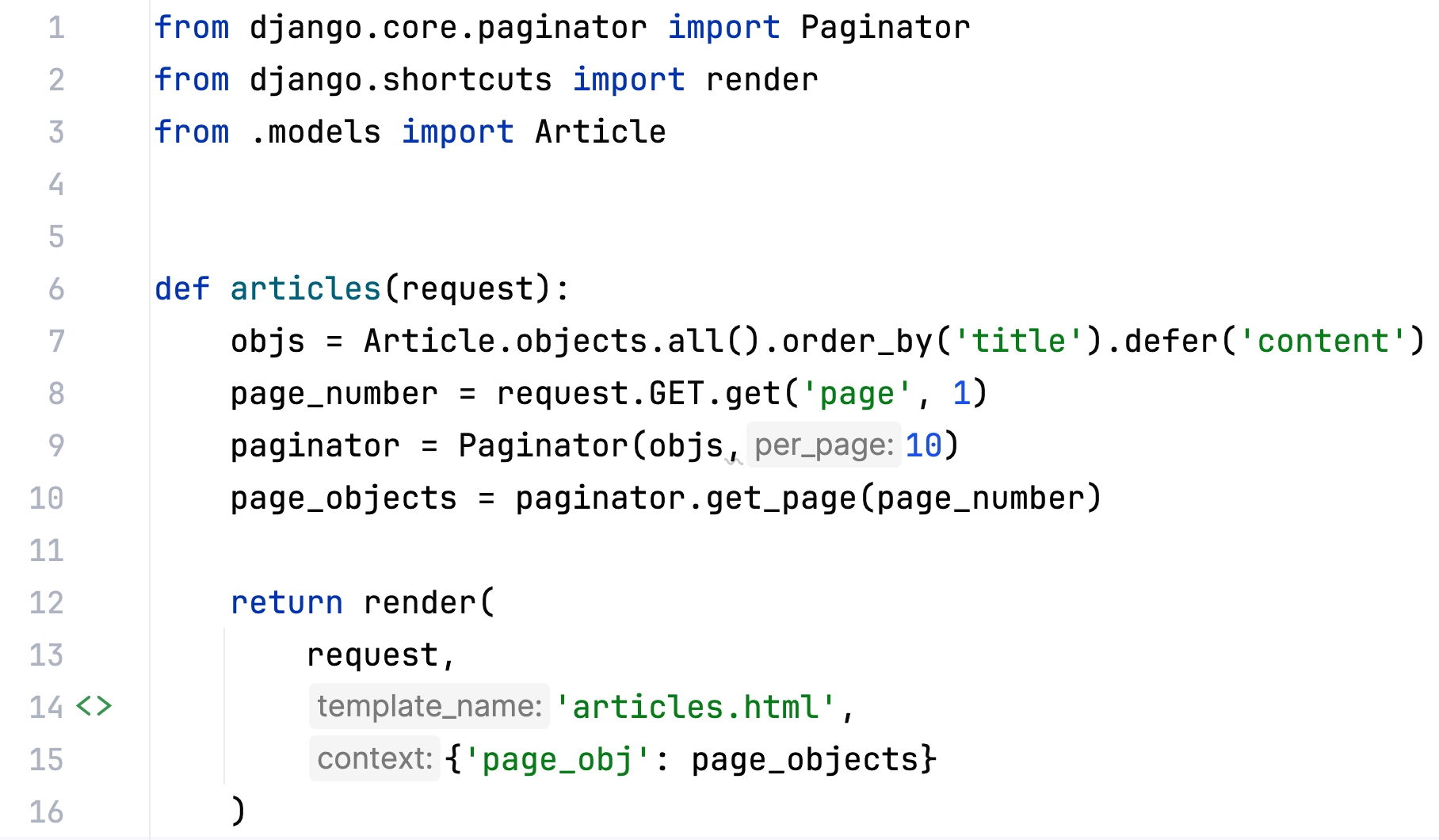Click line number 6 in the gutter

tap(55, 289)
